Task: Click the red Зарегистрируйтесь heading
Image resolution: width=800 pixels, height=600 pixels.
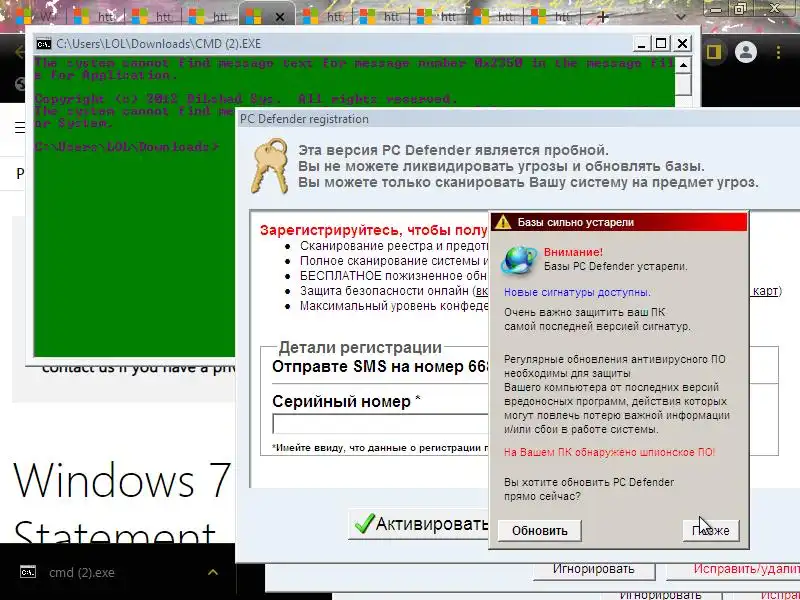Action: (374, 230)
